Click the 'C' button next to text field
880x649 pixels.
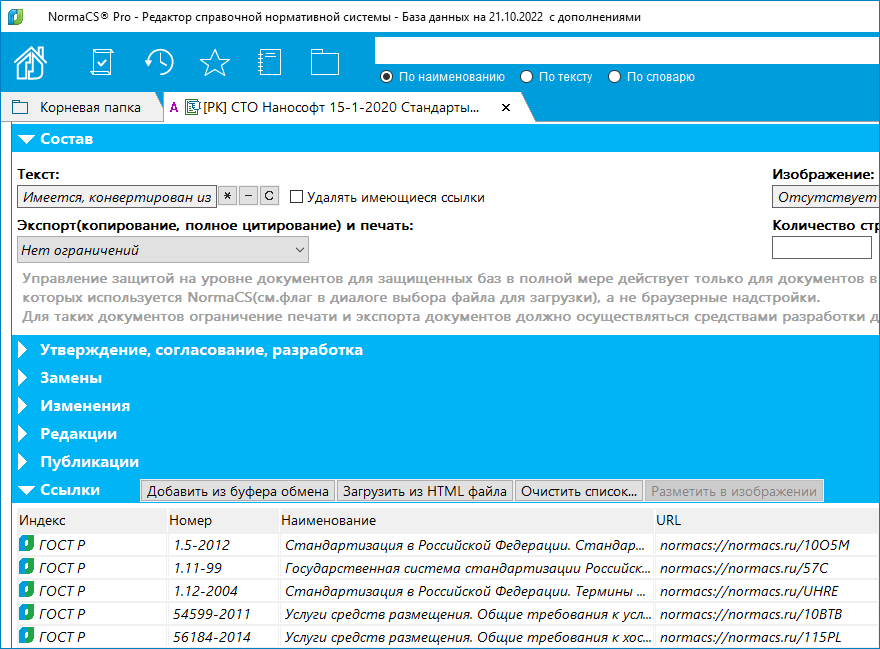pyautogui.click(x=269, y=197)
